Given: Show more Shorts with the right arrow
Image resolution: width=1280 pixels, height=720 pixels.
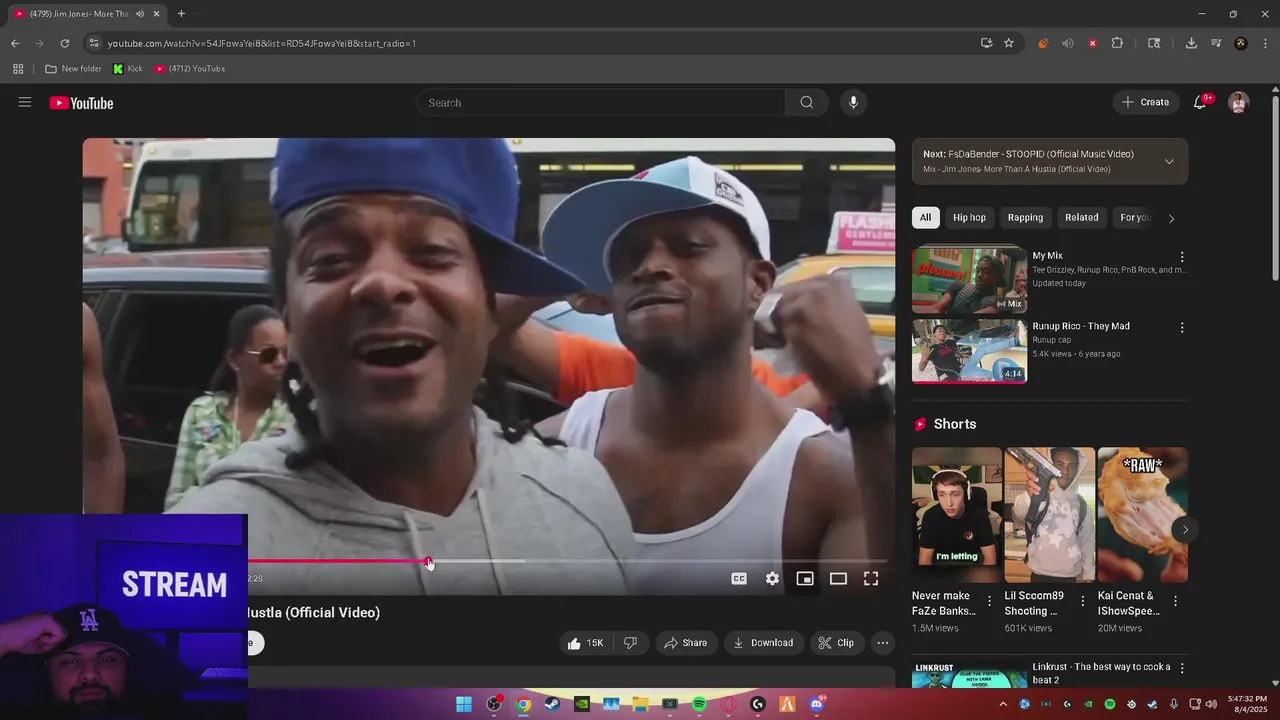Looking at the screenshot, I should coord(1185,529).
